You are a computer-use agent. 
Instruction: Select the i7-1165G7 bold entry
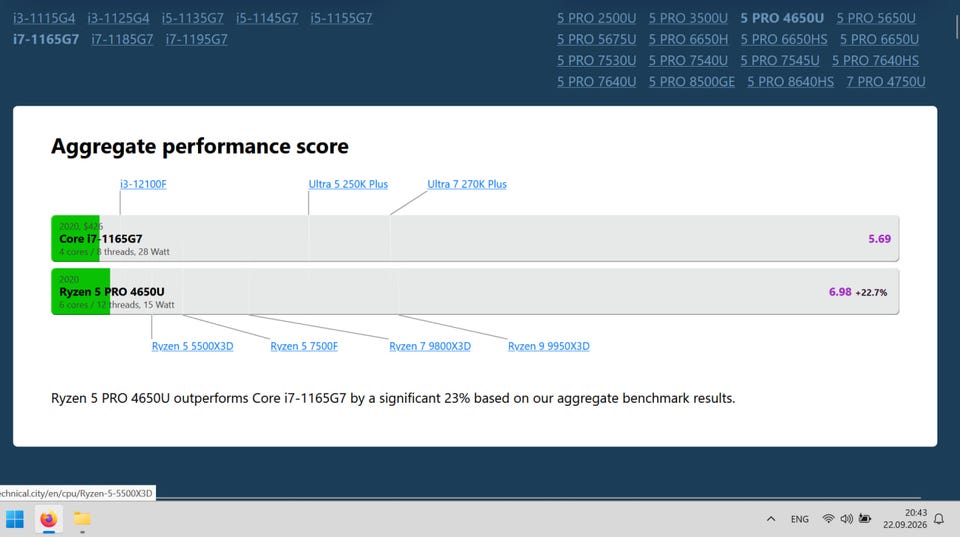(46, 39)
